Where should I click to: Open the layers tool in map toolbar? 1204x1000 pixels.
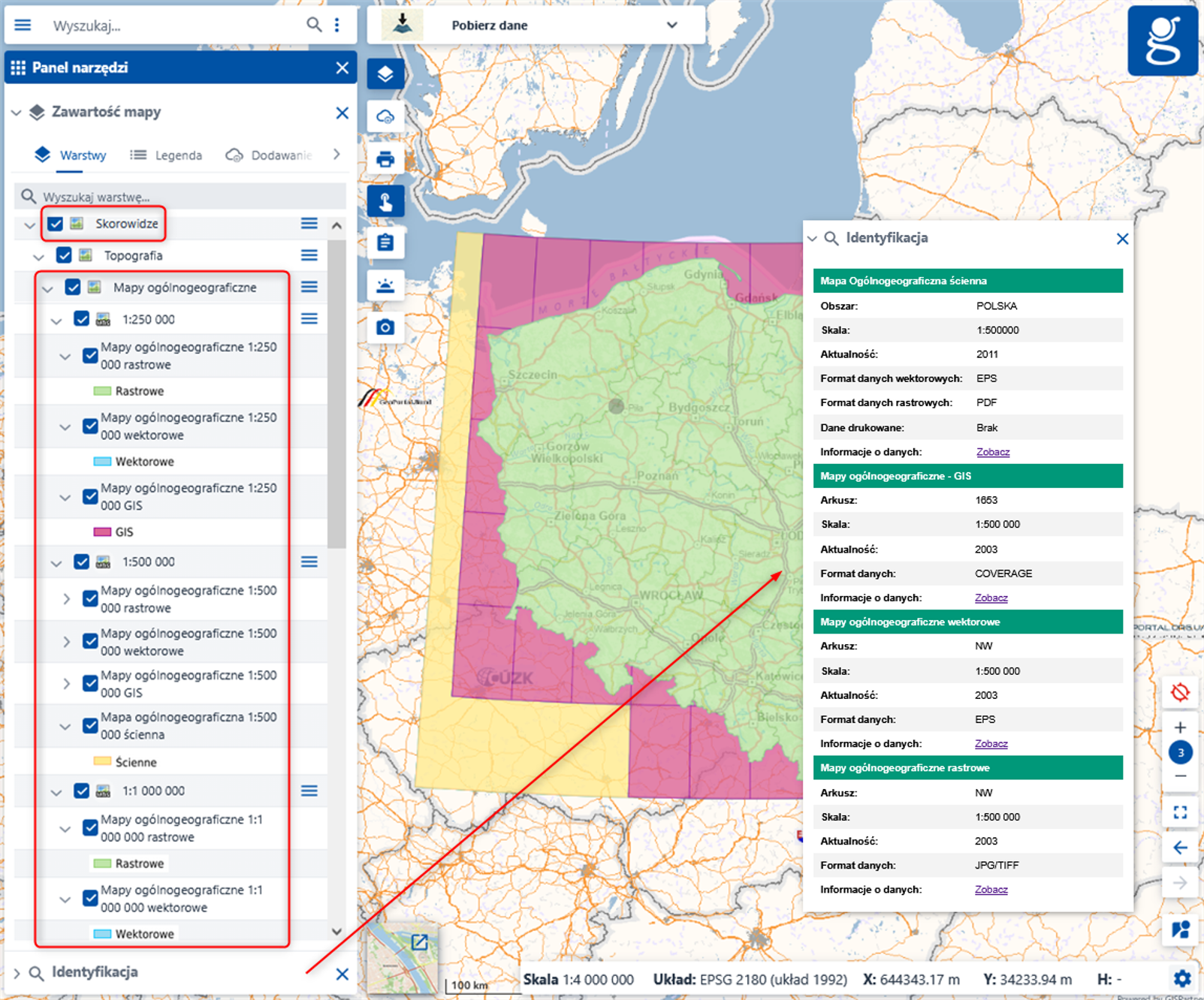tap(385, 74)
